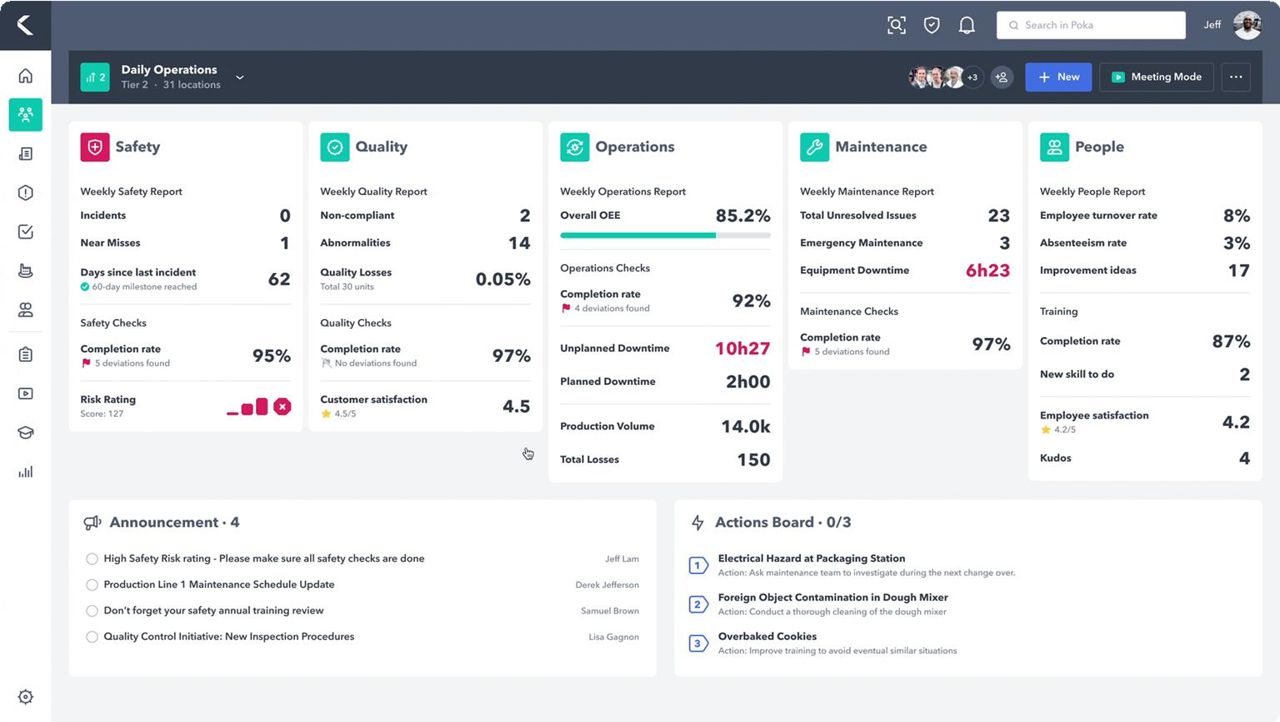The image size is (1280, 722).
Task: Check Production Line 1 Maintenance announcement circle
Action: (92, 585)
